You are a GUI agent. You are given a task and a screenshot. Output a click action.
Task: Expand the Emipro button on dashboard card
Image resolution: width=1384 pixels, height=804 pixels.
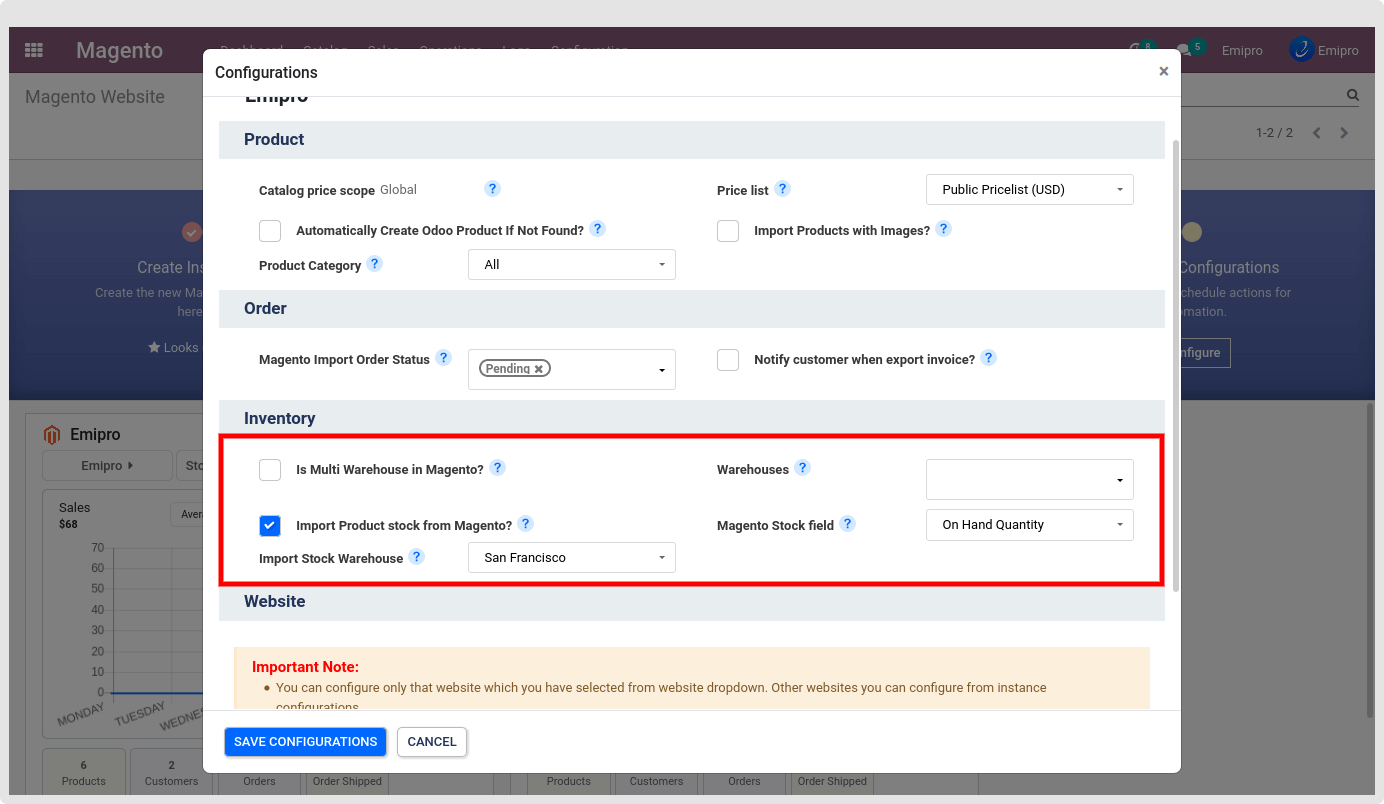pos(107,466)
